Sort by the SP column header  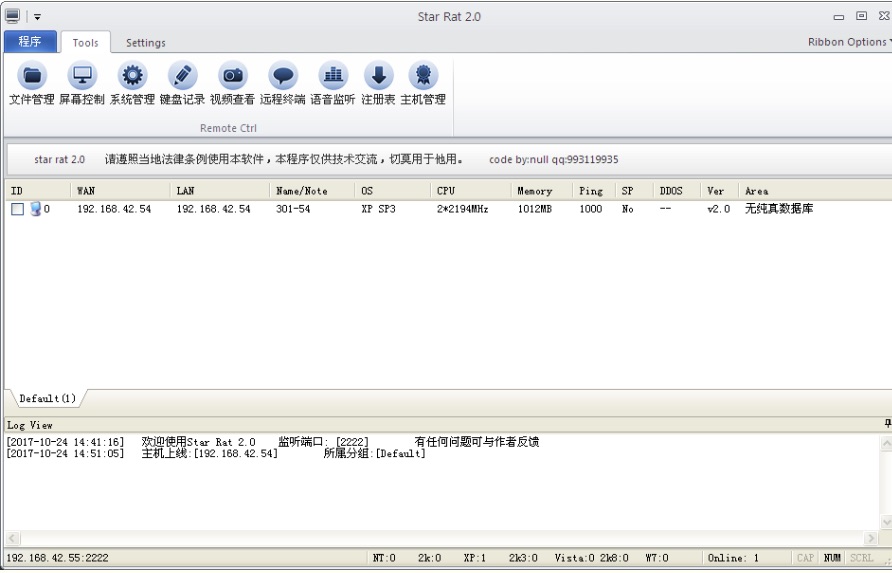[x=634, y=191]
